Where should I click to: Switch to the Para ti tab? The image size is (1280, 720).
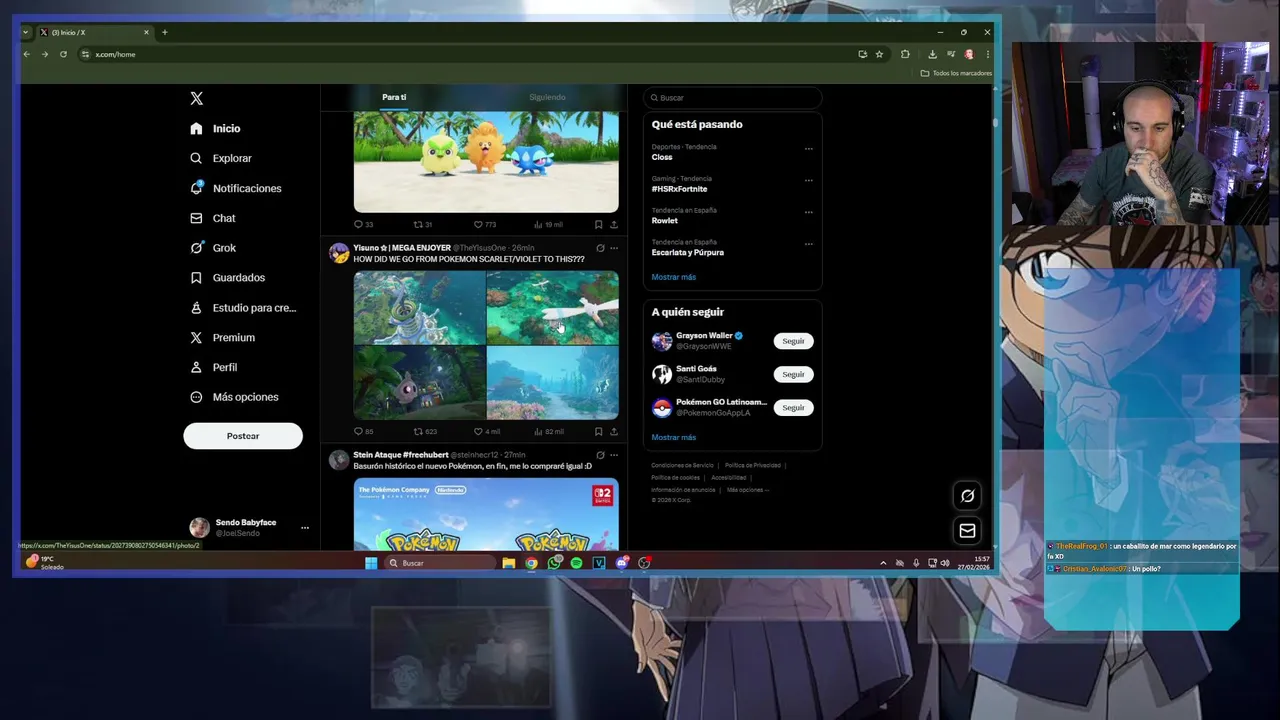(394, 97)
